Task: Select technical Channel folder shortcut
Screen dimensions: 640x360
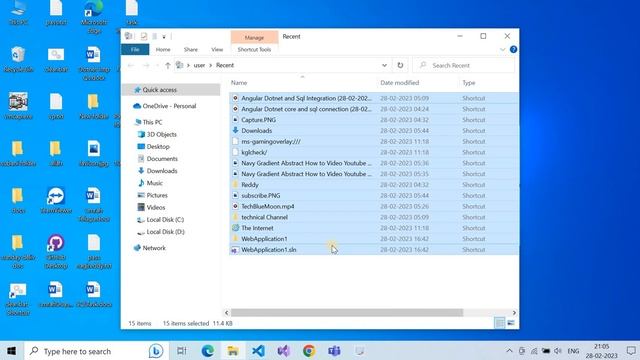Action: click(374, 217)
